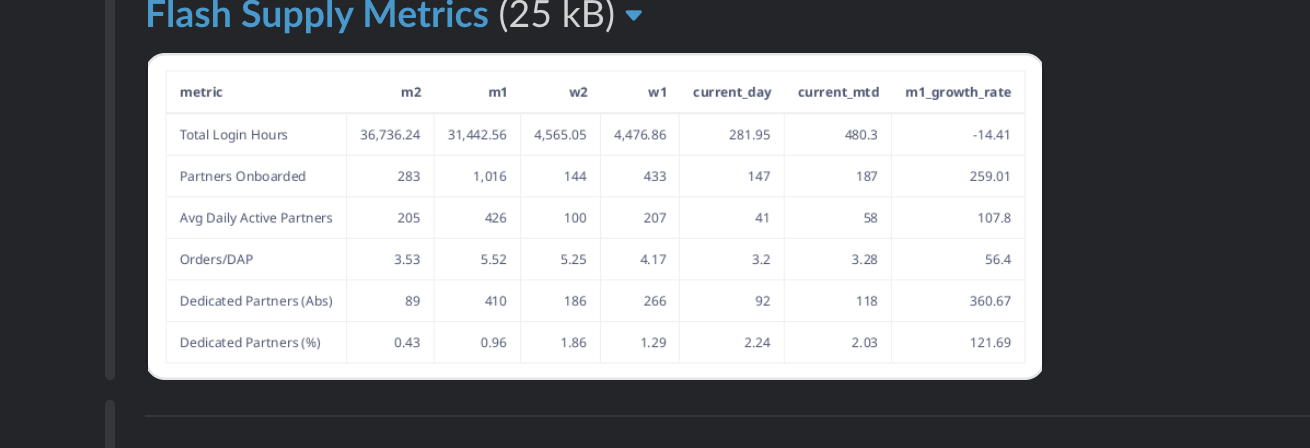Select the Avg Daily Active Partners label
Viewport: 1310px width, 448px height.
[256, 218]
